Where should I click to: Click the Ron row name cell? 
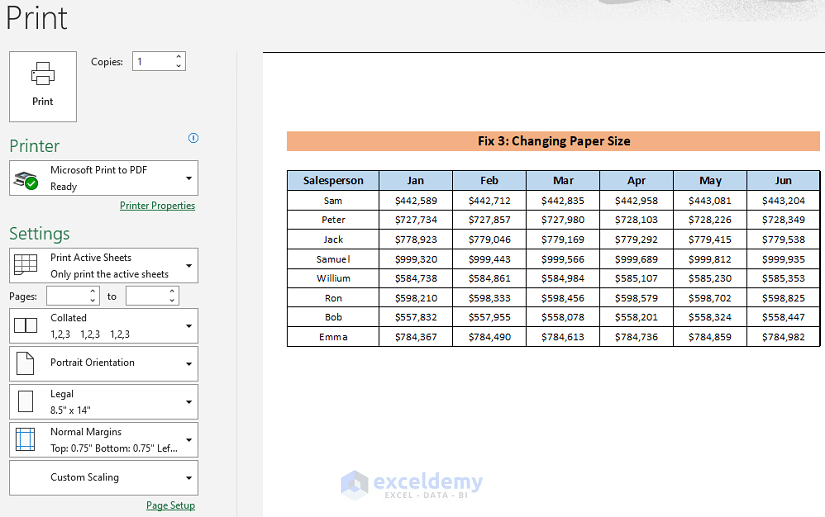click(x=333, y=298)
